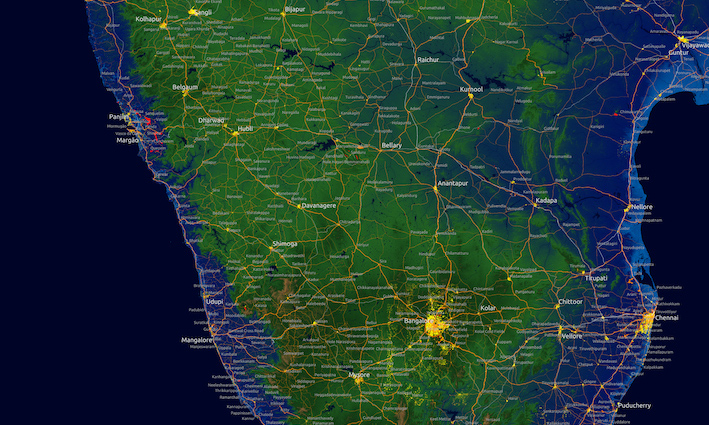Image resolution: width=709 pixels, height=425 pixels.
Task: Click the Mysore label on map
Action: [359, 375]
